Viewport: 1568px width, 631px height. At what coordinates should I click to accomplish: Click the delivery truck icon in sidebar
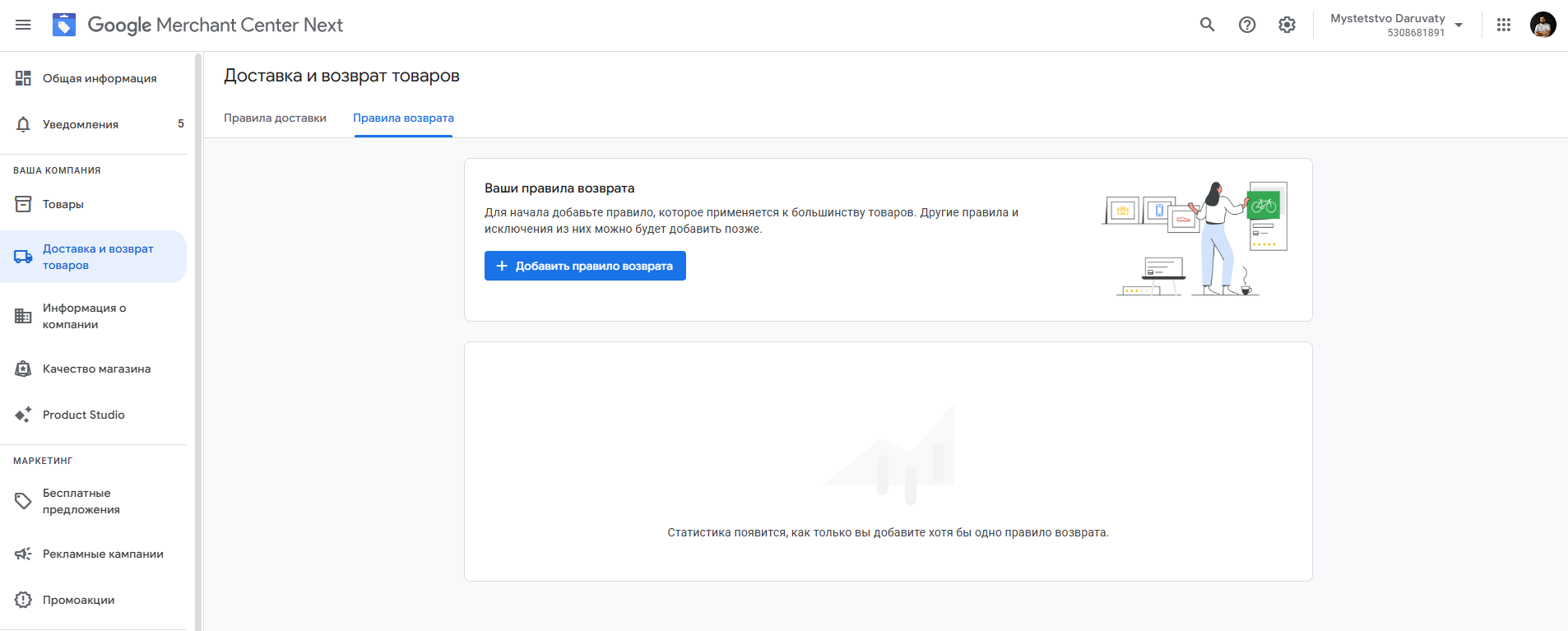[23, 257]
